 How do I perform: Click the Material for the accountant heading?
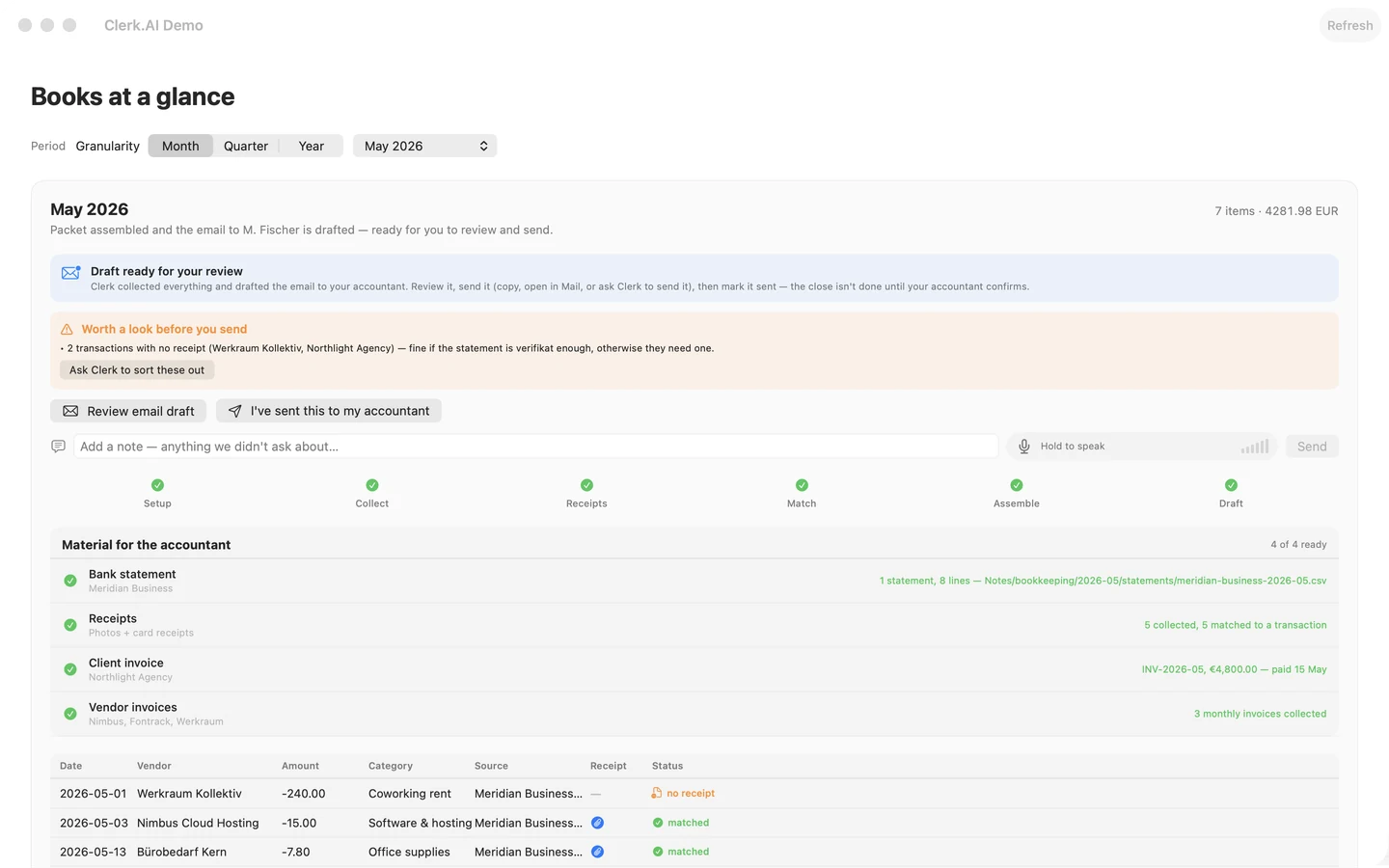[146, 545]
